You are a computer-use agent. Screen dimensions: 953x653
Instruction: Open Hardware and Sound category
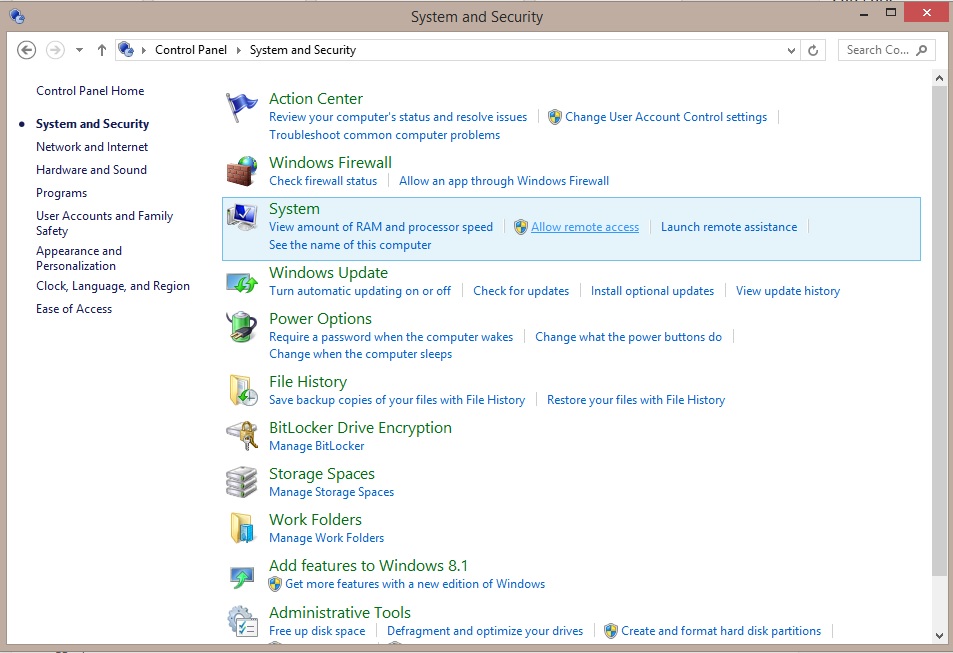coord(91,170)
